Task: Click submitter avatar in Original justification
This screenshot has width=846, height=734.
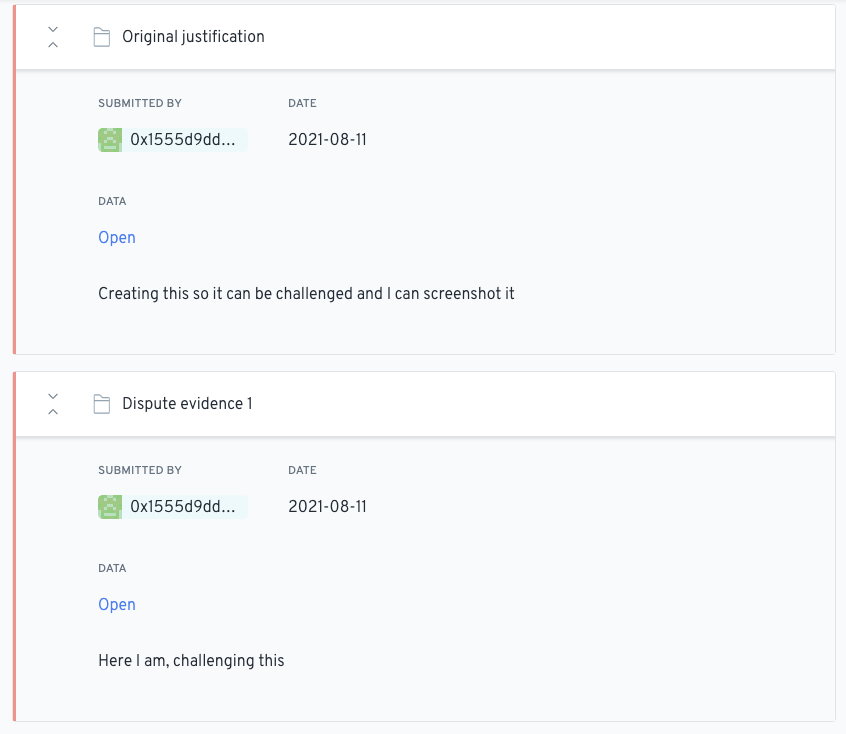Action: click(x=110, y=140)
